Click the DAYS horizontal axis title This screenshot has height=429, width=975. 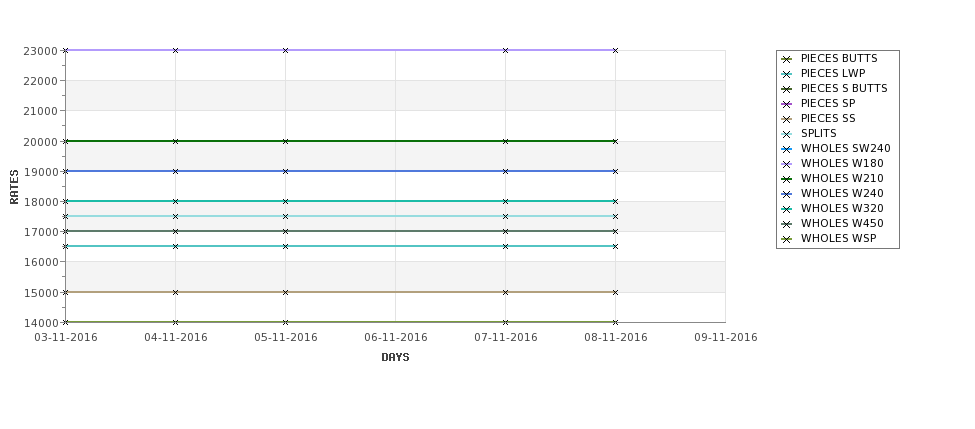395,357
